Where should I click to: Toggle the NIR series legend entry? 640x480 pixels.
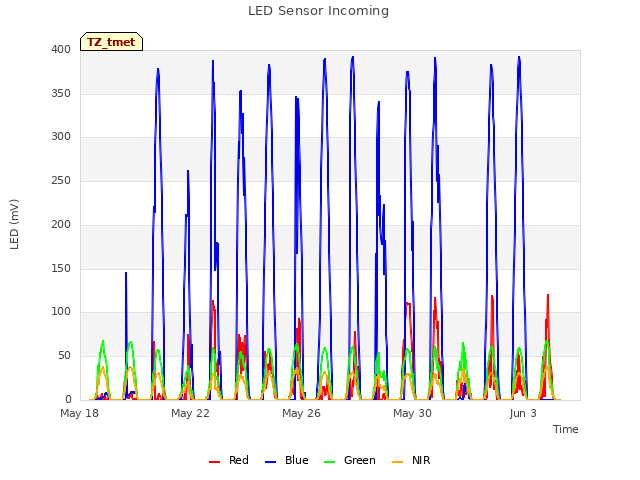(x=411, y=460)
